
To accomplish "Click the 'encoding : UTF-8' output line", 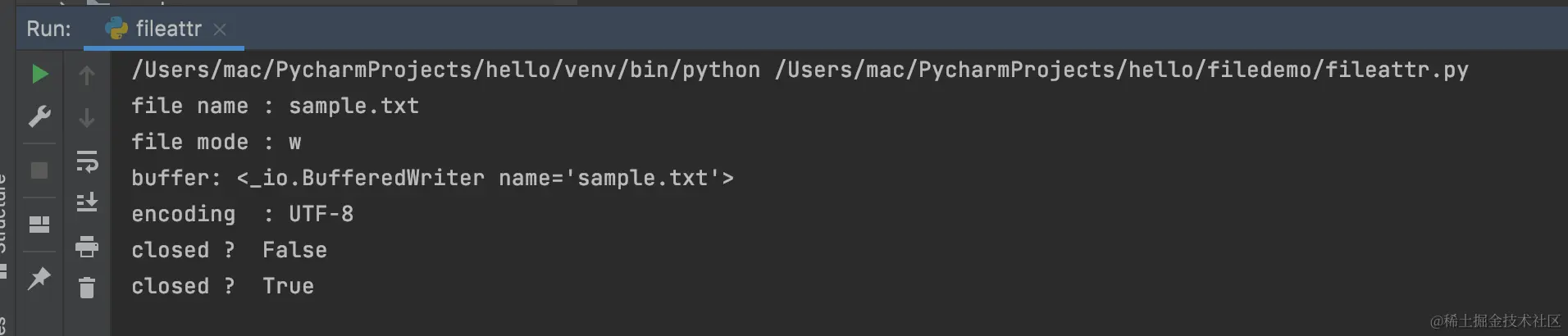I will coord(243,214).
